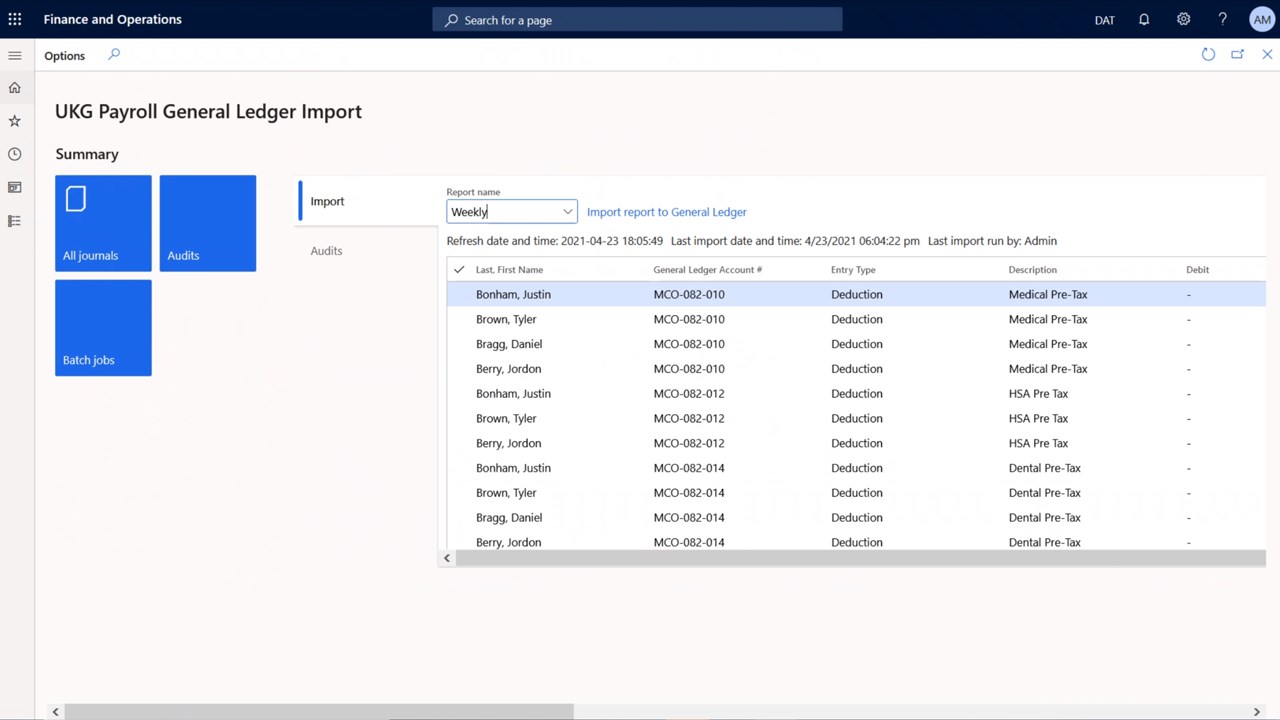Viewport: 1280px width, 720px height.
Task: Select Brown, Tyler Medical Pre-Tax row name
Action: point(506,320)
